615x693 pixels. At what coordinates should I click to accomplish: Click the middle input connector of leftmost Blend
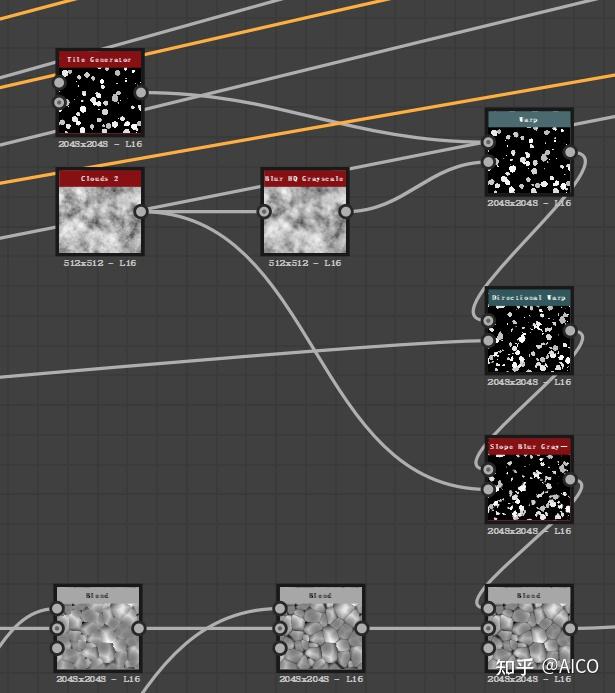[57, 628]
